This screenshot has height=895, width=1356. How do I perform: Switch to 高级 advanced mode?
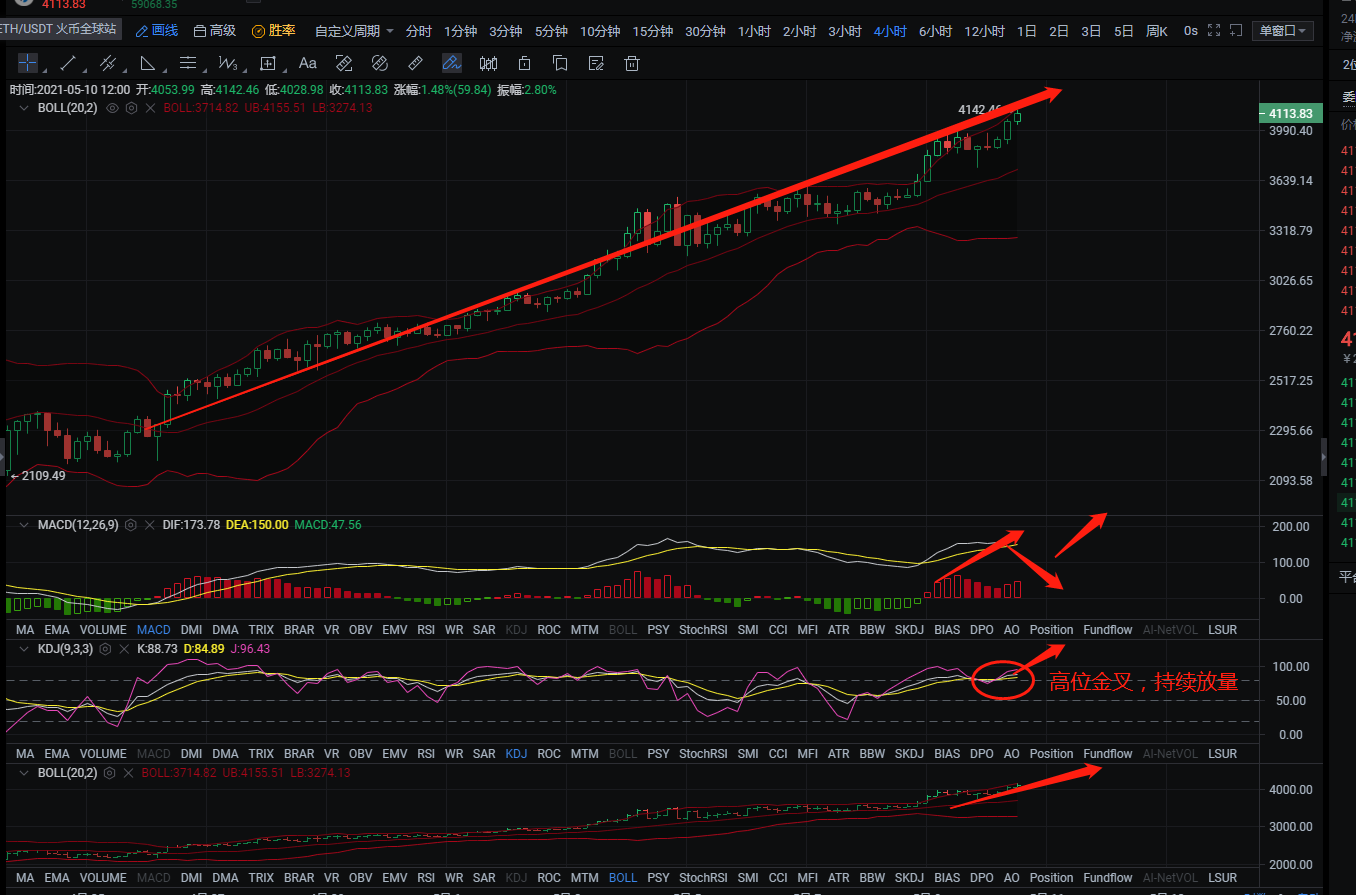point(214,31)
